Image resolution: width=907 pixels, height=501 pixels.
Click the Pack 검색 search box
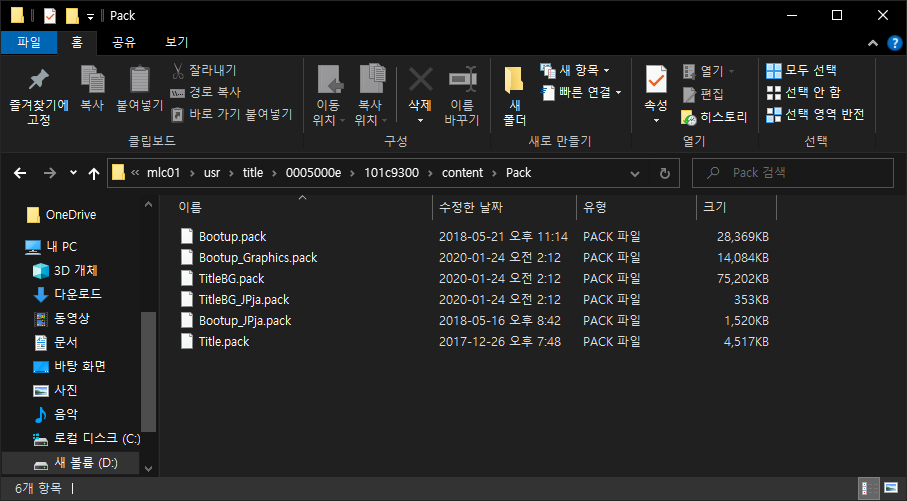coord(792,173)
